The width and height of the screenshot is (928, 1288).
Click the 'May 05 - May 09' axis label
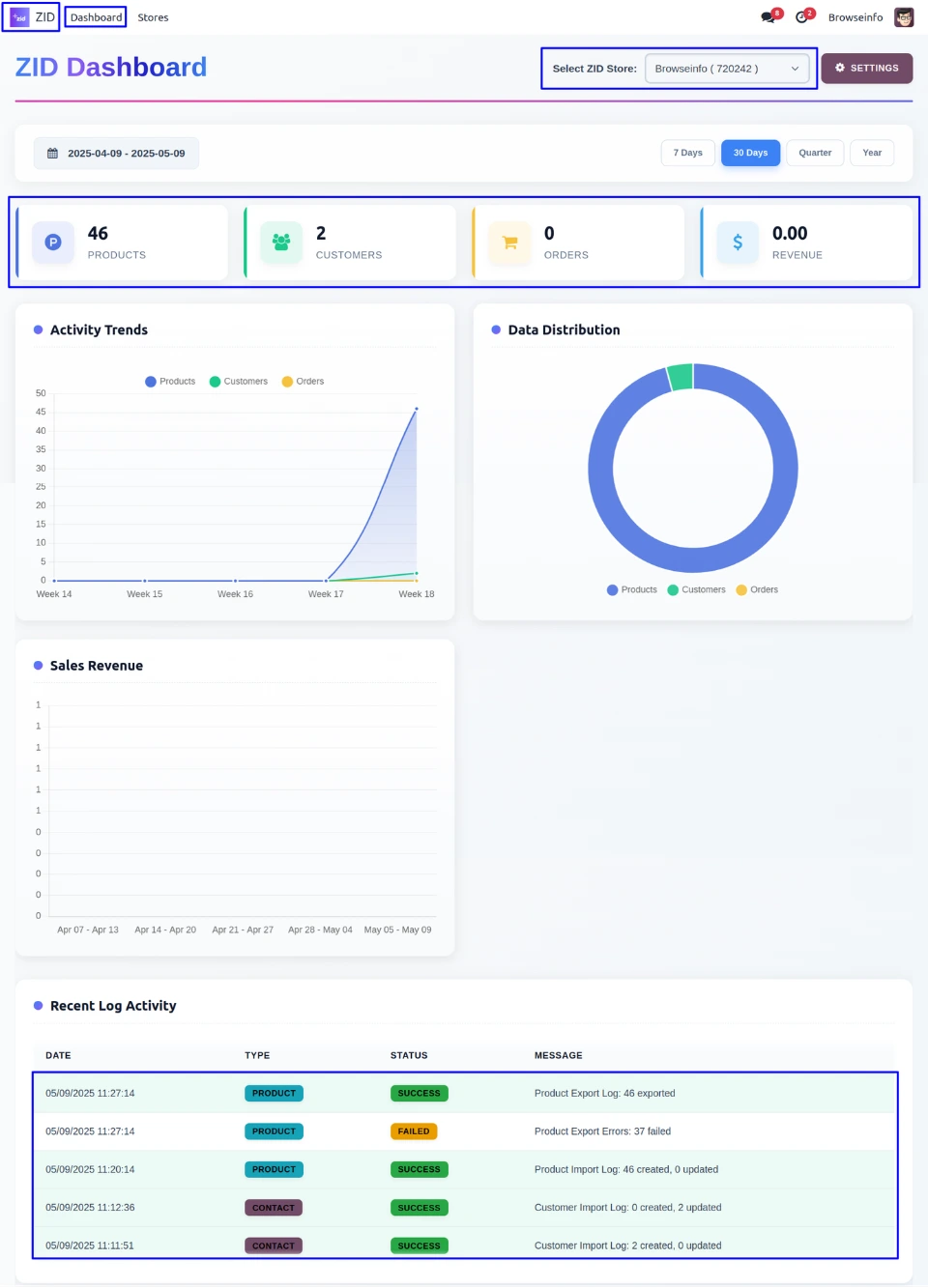point(398,930)
